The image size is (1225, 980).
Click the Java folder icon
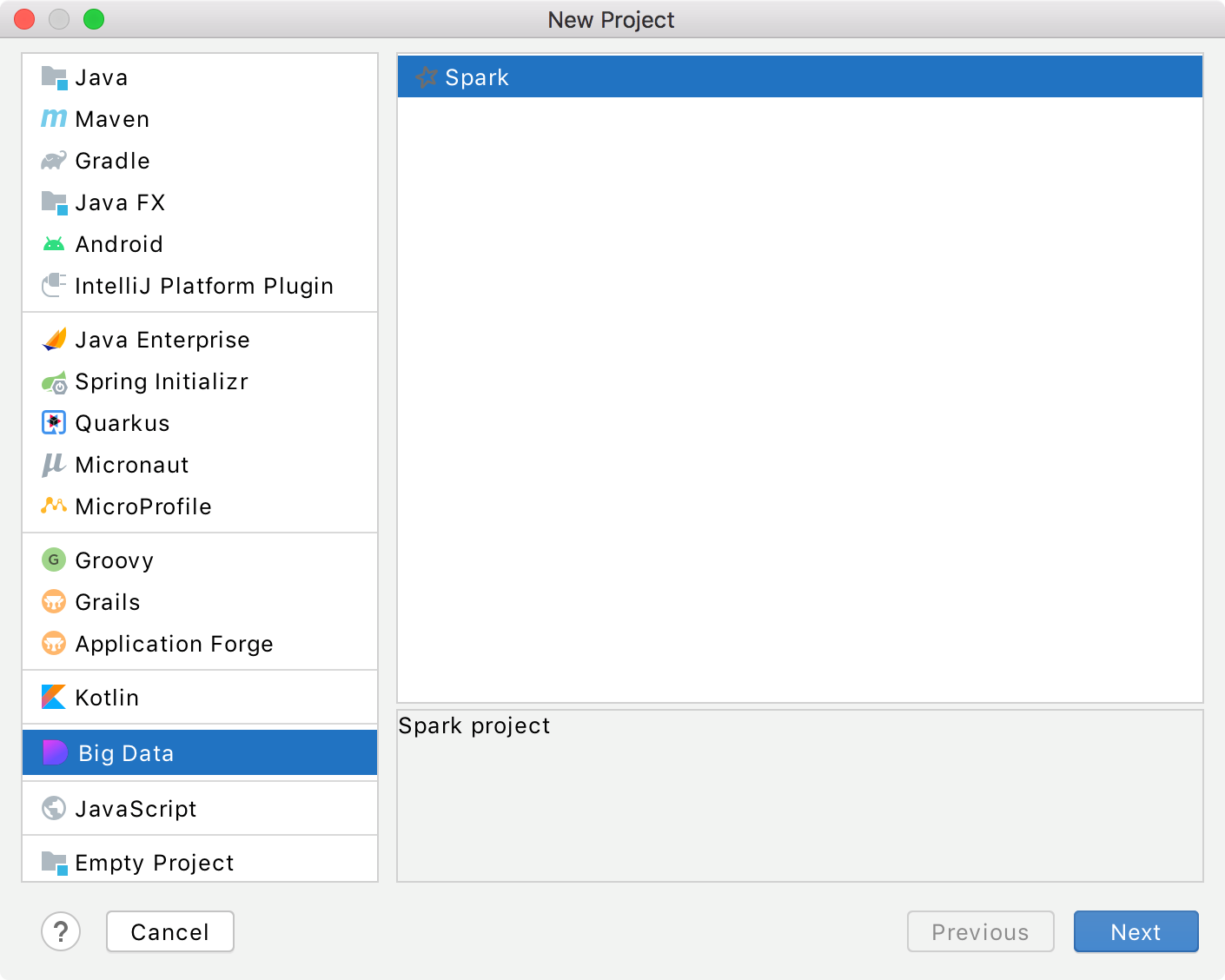tap(54, 77)
